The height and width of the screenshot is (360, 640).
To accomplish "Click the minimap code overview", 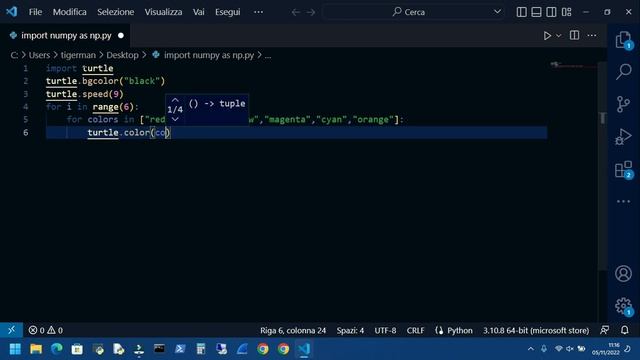I will click(572, 65).
